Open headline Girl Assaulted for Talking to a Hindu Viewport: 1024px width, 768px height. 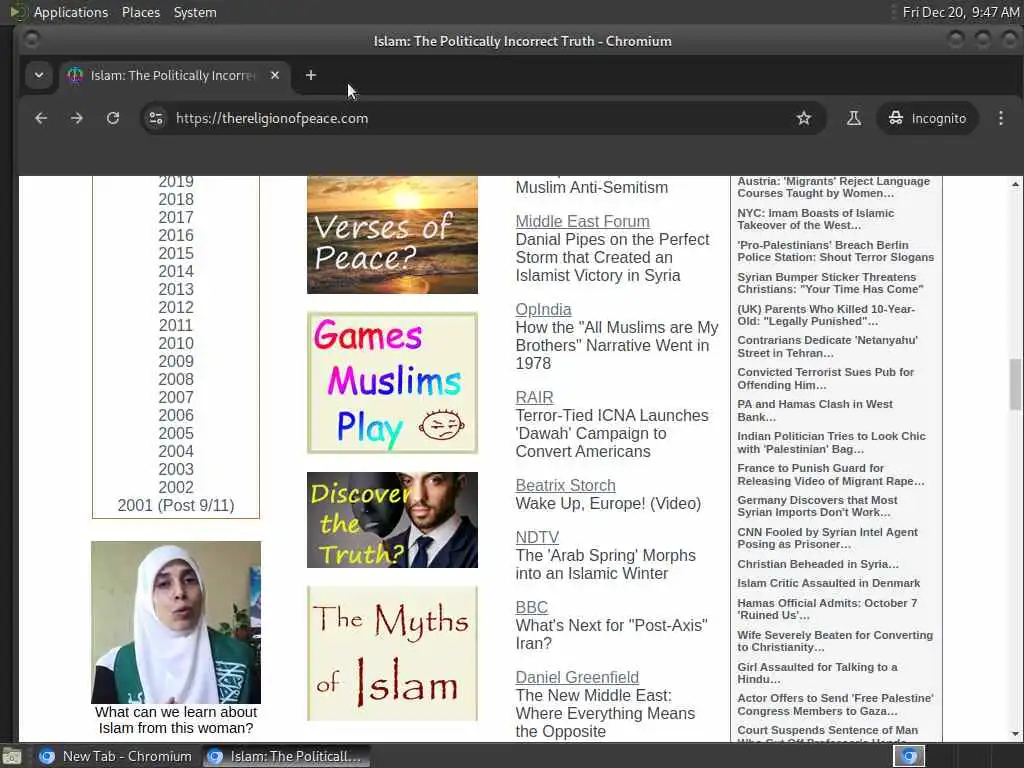coord(818,673)
